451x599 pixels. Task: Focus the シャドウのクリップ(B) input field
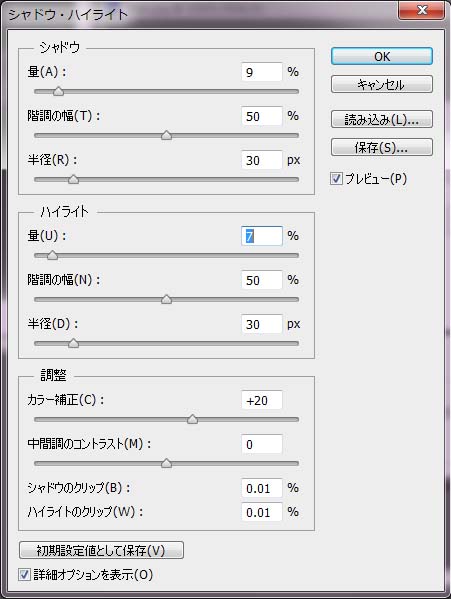point(262,488)
